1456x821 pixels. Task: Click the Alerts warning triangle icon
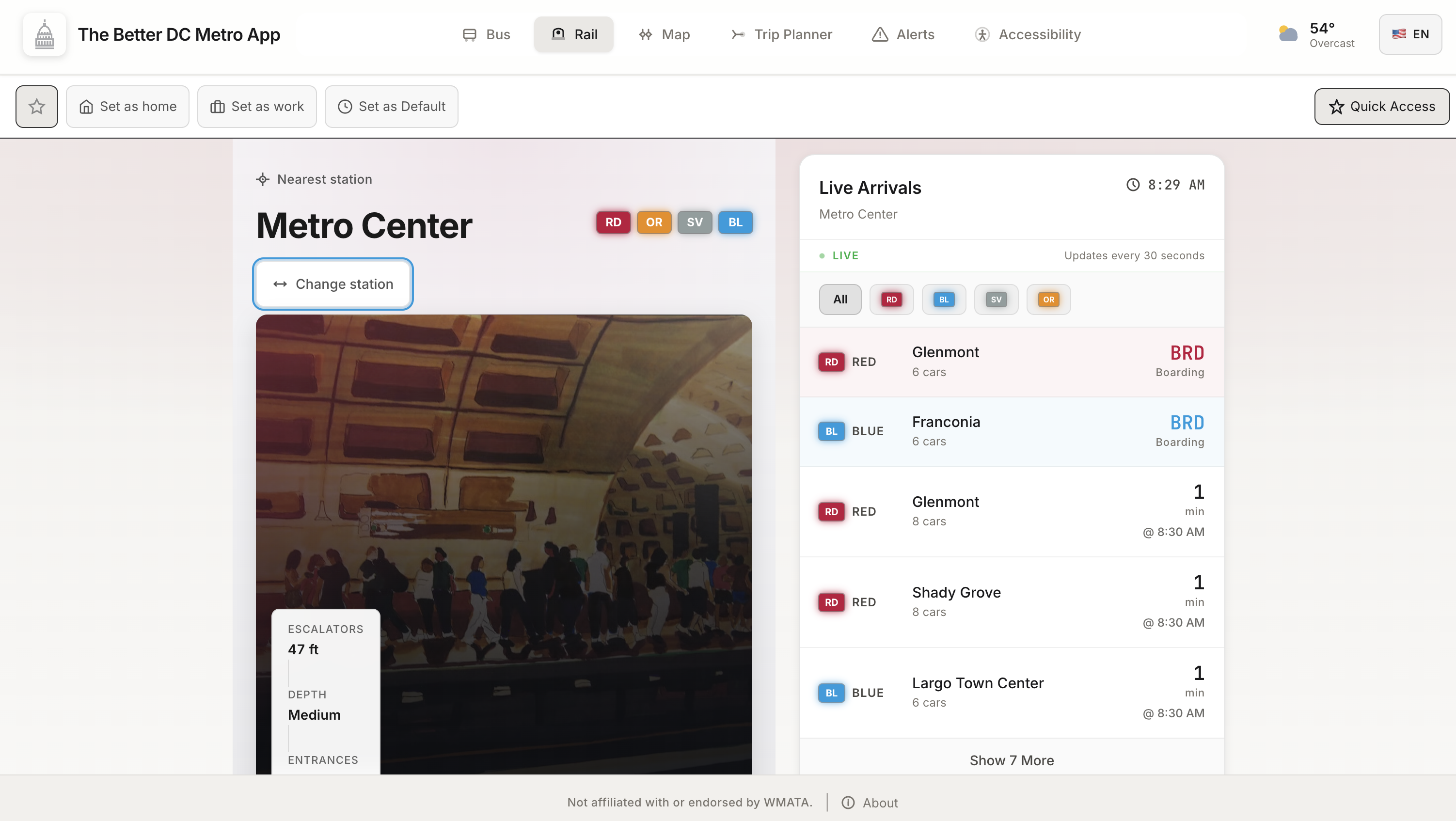[x=880, y=34]
